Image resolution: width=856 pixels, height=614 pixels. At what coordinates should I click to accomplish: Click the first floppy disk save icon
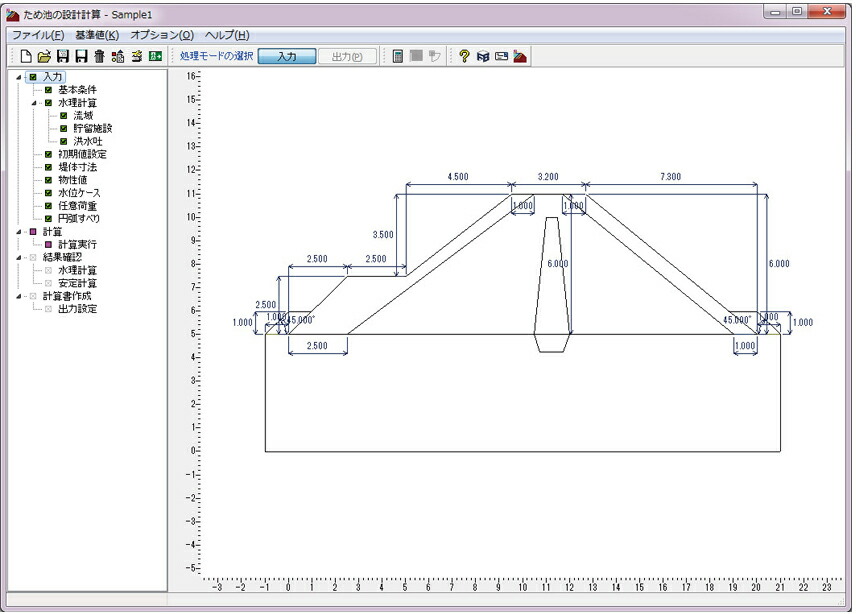tap(63, 56)
